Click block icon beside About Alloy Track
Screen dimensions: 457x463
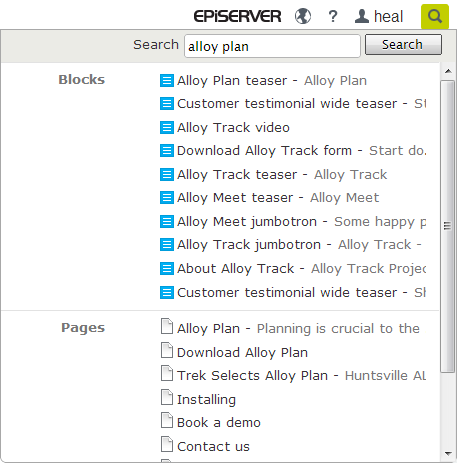click(x=167, y=268)
